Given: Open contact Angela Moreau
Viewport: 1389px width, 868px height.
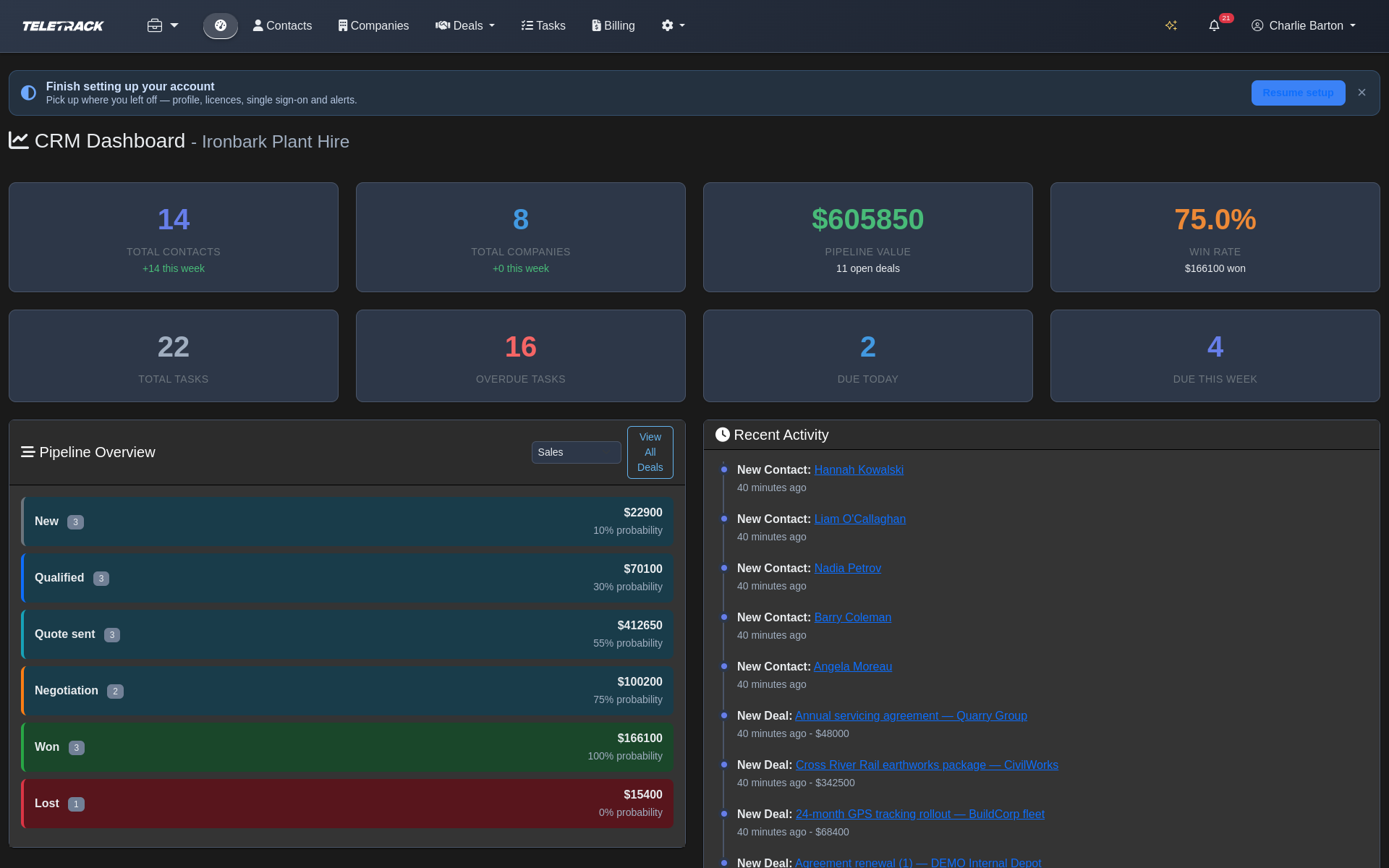Looking at the screenshot, I should (x=853, y=667).
